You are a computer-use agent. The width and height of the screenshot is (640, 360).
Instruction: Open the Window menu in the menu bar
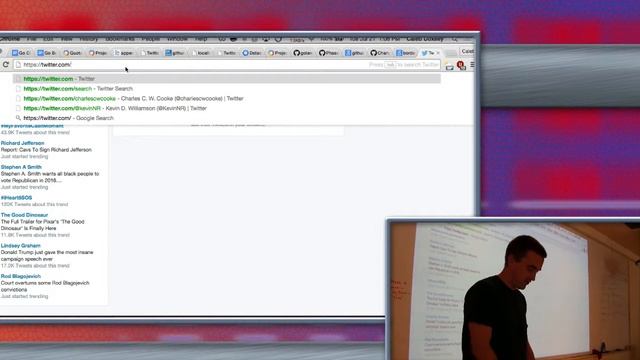177,39
